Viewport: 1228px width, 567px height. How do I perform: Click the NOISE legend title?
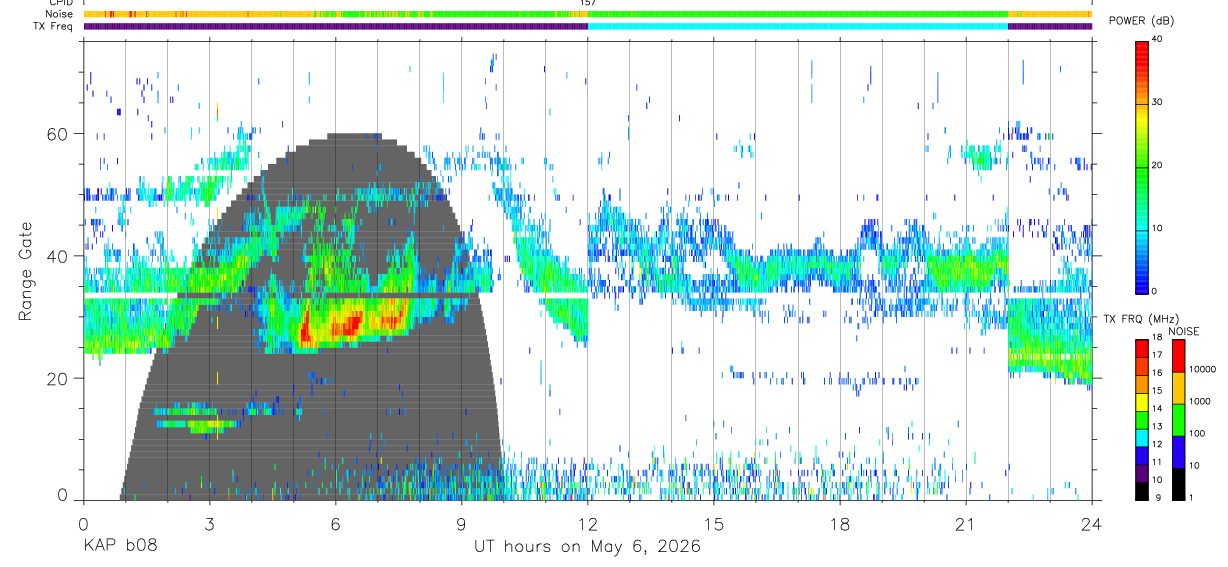tap(1183, 331)
